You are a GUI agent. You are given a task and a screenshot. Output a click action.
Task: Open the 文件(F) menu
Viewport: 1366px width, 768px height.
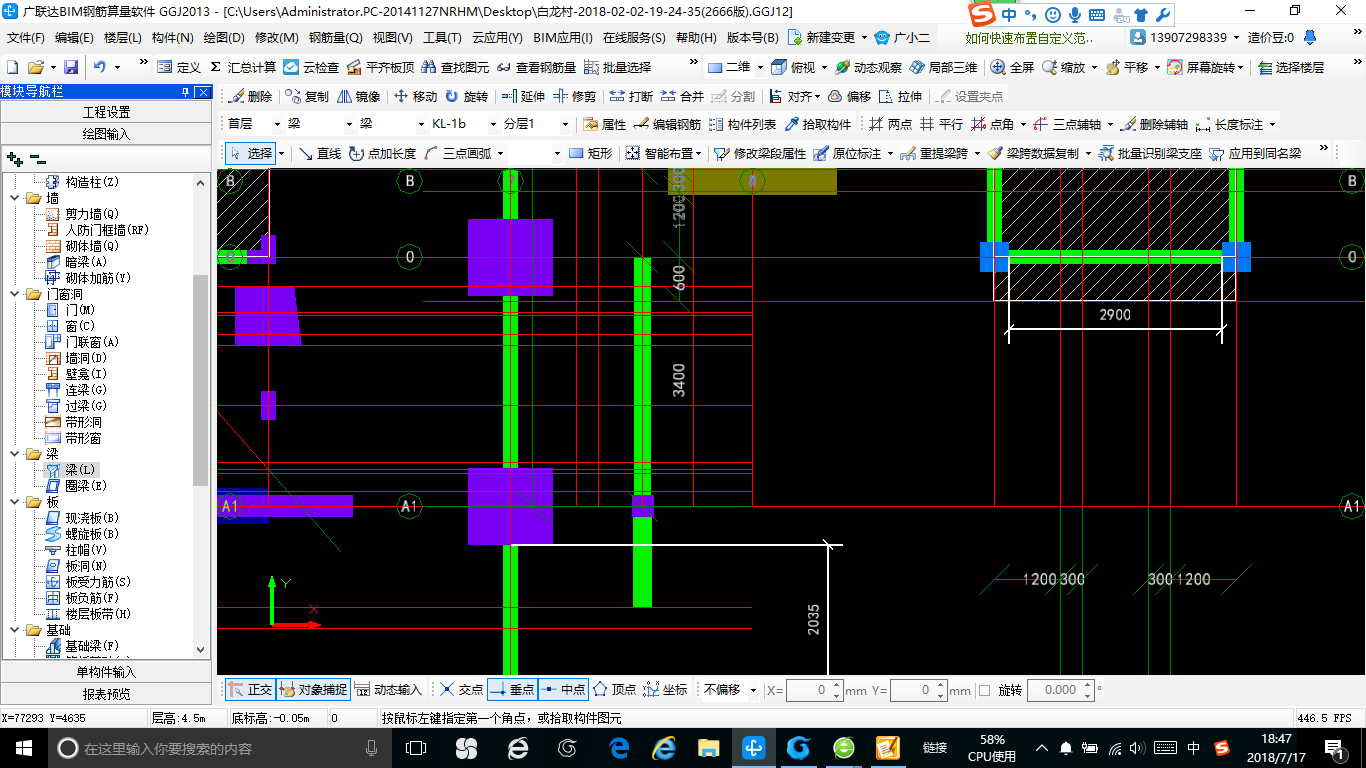(x=26, y=38)
